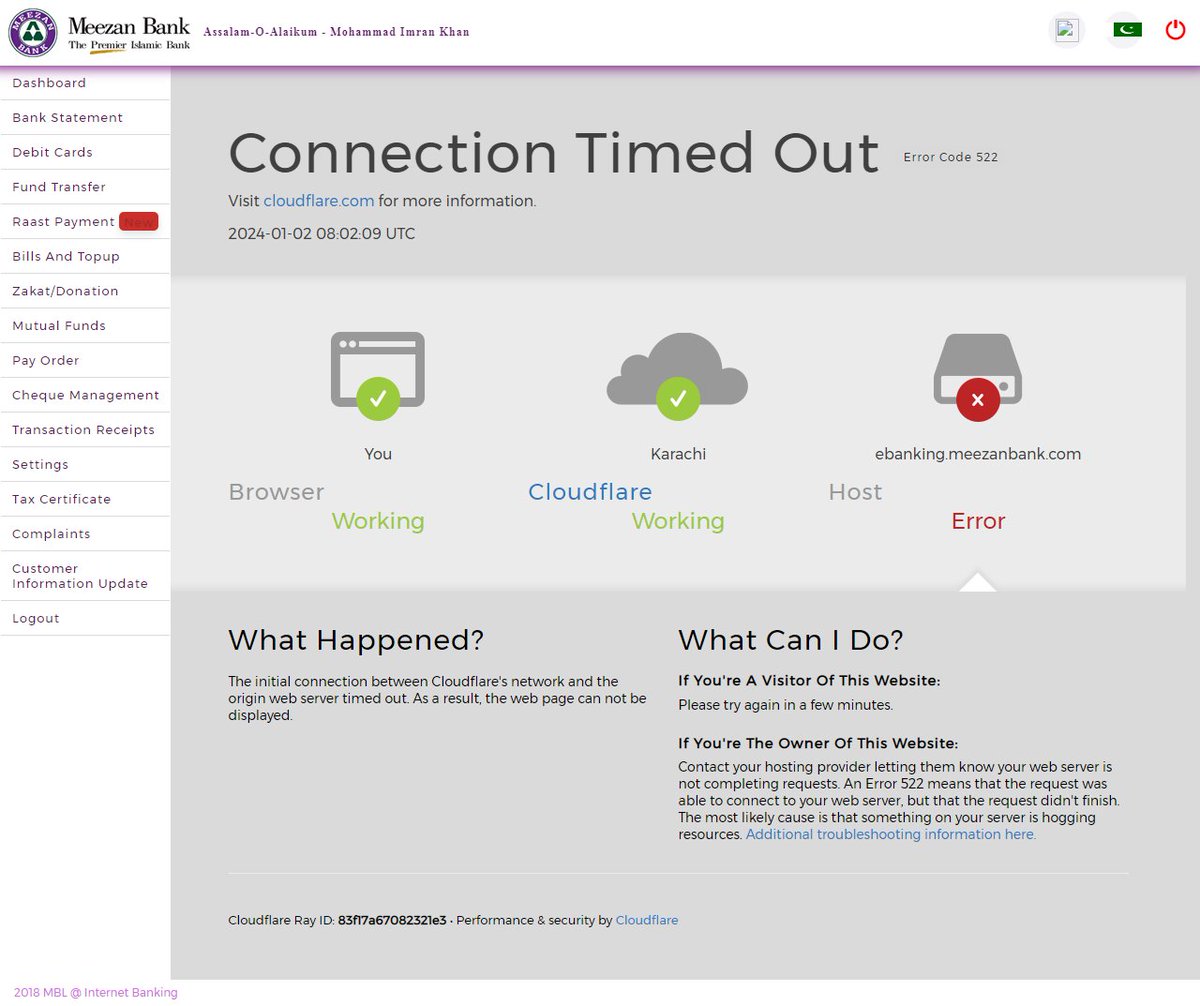This screenshot has height=1006, width=1200.
Task: Click the blue Cloudflare heading link
Action: (590, 492)
